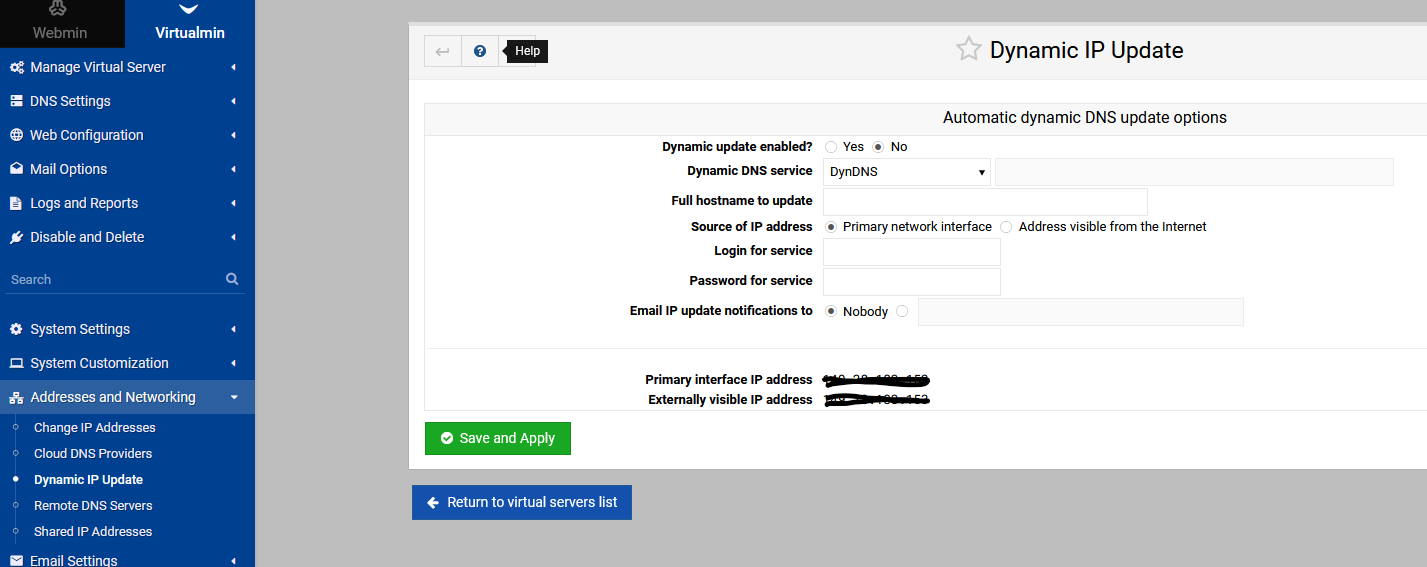This screenshot has width=1427, height=567.
Task: Click the Logs and Reports document icon
Action: click(x=16, y=203)
